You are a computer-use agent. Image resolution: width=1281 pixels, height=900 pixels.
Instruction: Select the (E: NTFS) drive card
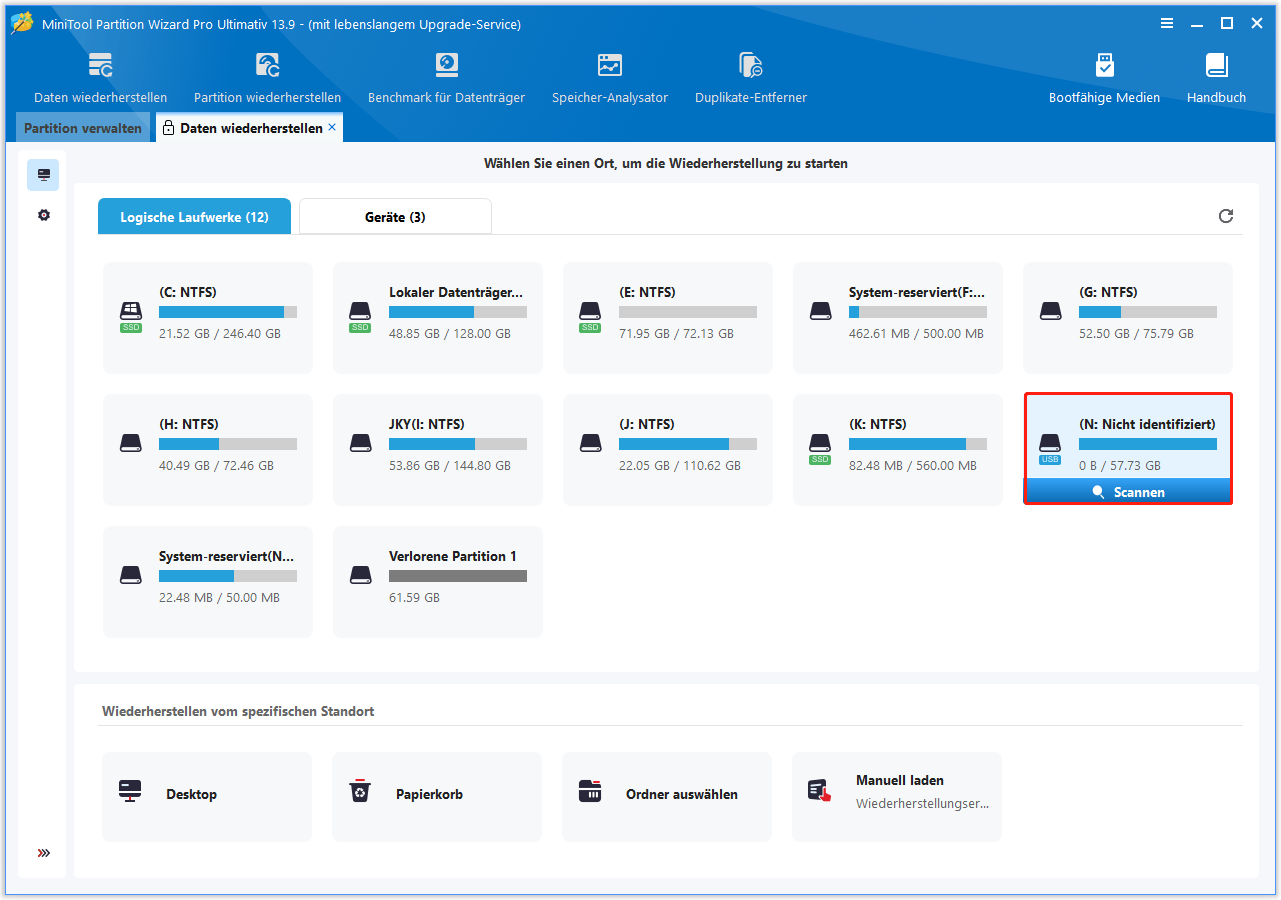point(668,318)
